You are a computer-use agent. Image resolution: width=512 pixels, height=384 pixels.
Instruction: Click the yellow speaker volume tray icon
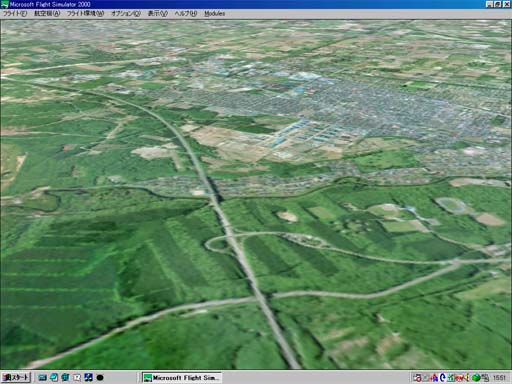[x=468, y=378]
